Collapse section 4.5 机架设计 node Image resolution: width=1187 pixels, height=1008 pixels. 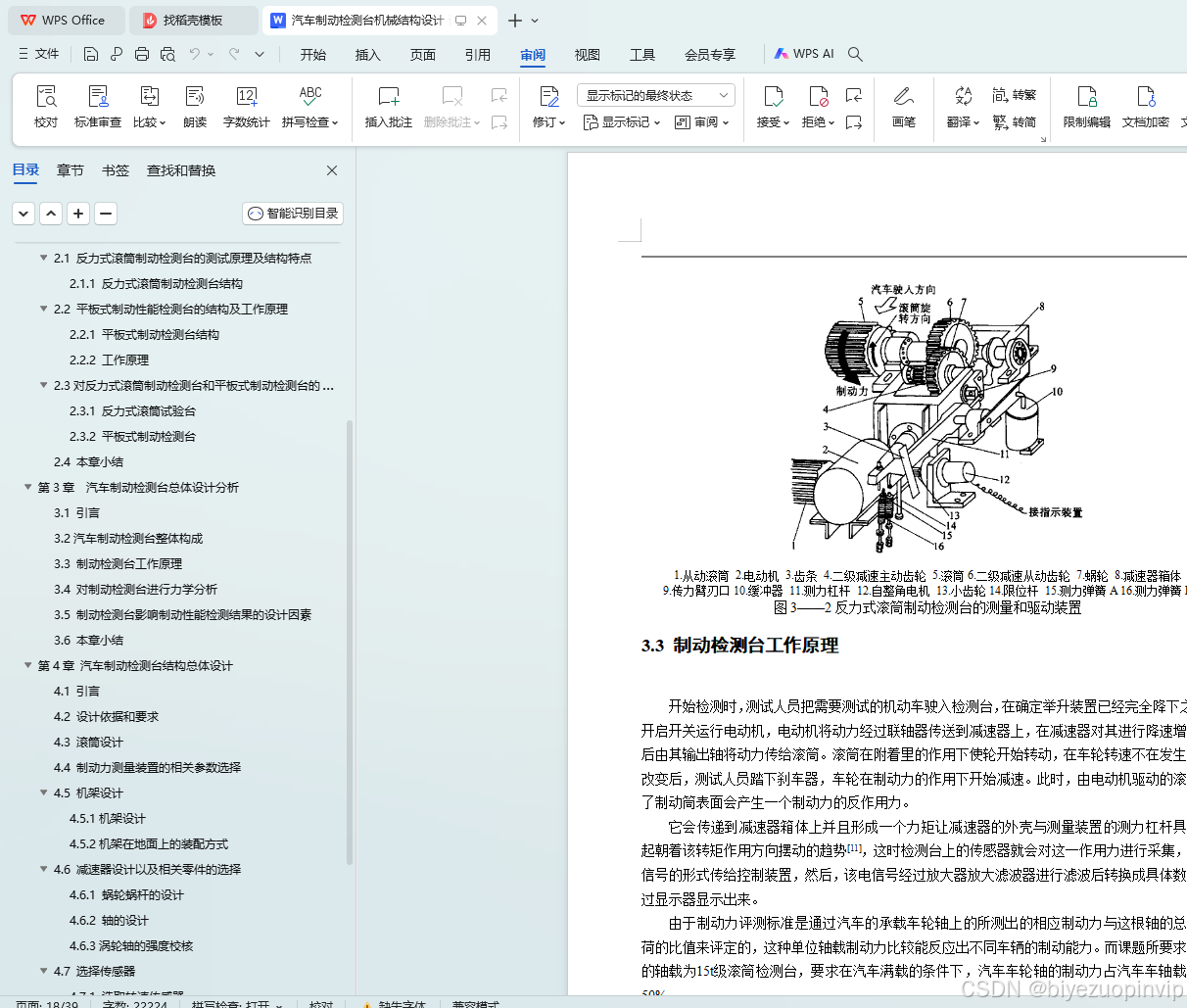43,792
